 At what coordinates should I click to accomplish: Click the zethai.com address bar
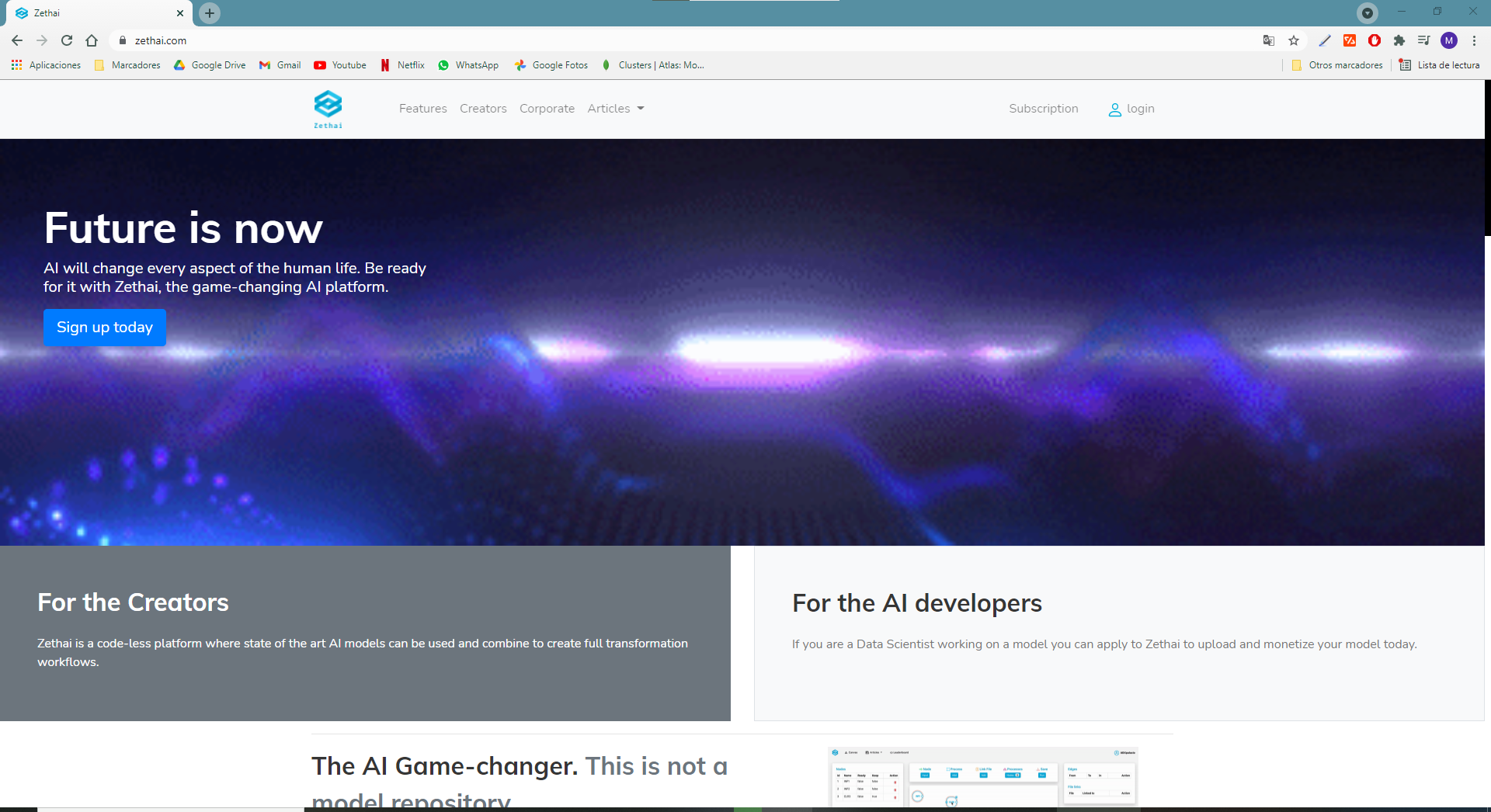click(x=683, y=40)
